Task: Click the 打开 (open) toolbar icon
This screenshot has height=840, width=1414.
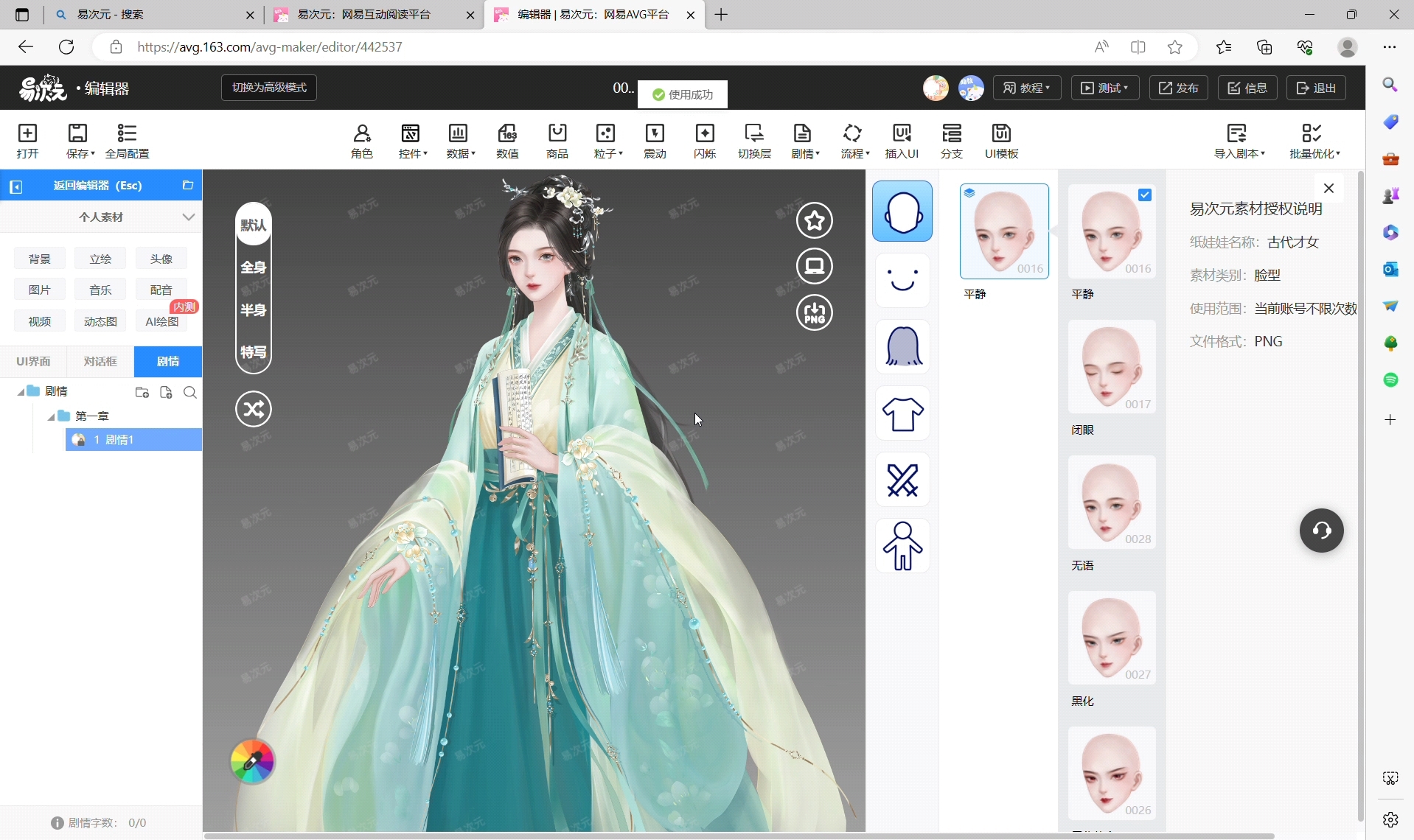Action: [27, 141]
